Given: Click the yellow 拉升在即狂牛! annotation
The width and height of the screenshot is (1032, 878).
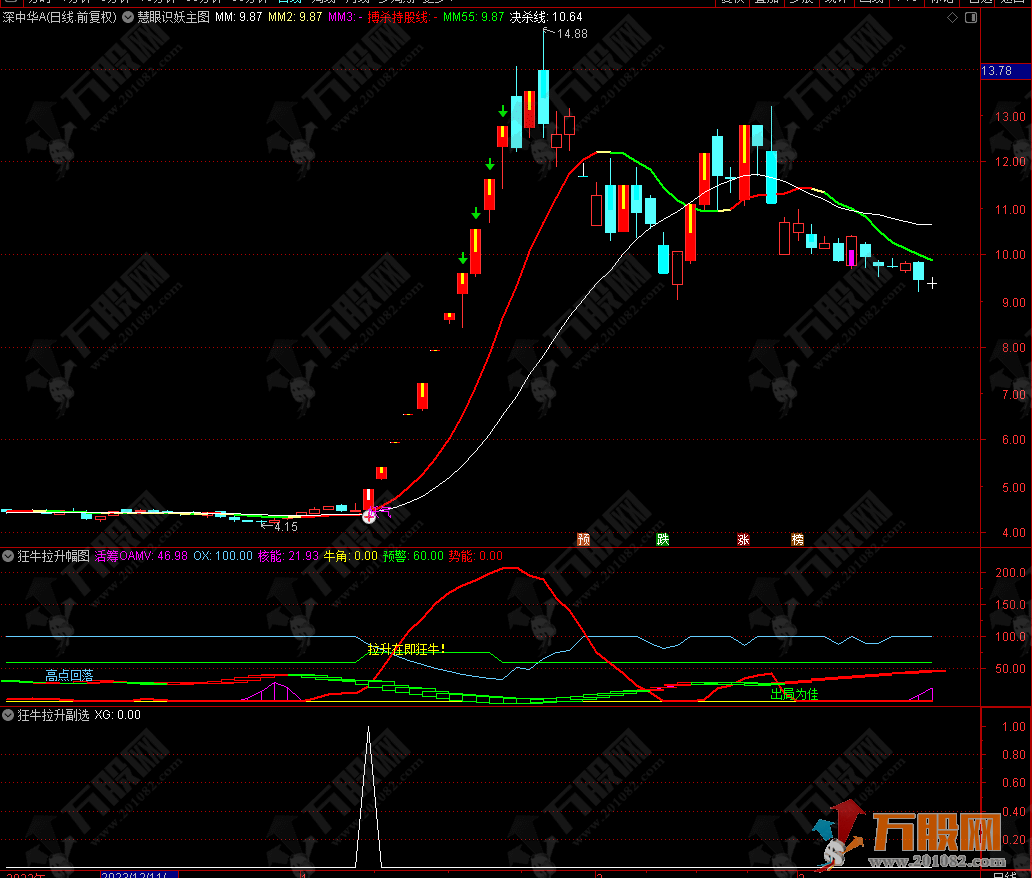Looking at the screenshot, I should click(x=406, y=650).
